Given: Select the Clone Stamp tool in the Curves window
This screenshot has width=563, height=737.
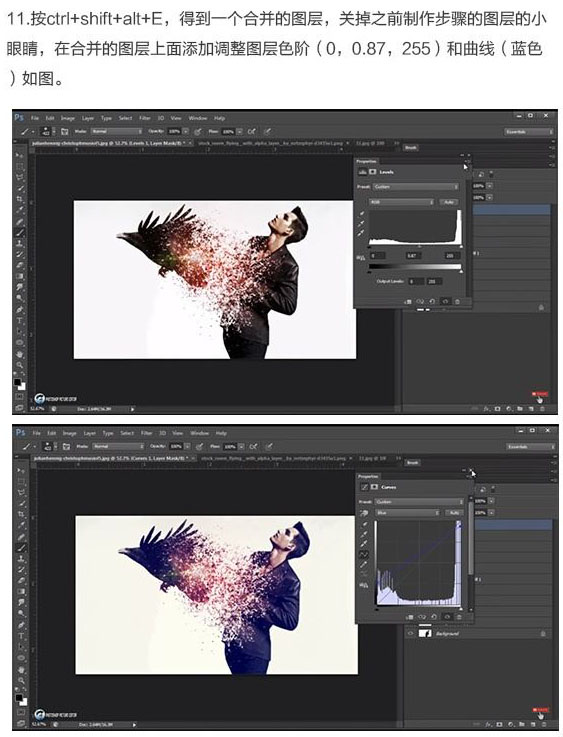Looking at the screenshot, I should point(21,559).
